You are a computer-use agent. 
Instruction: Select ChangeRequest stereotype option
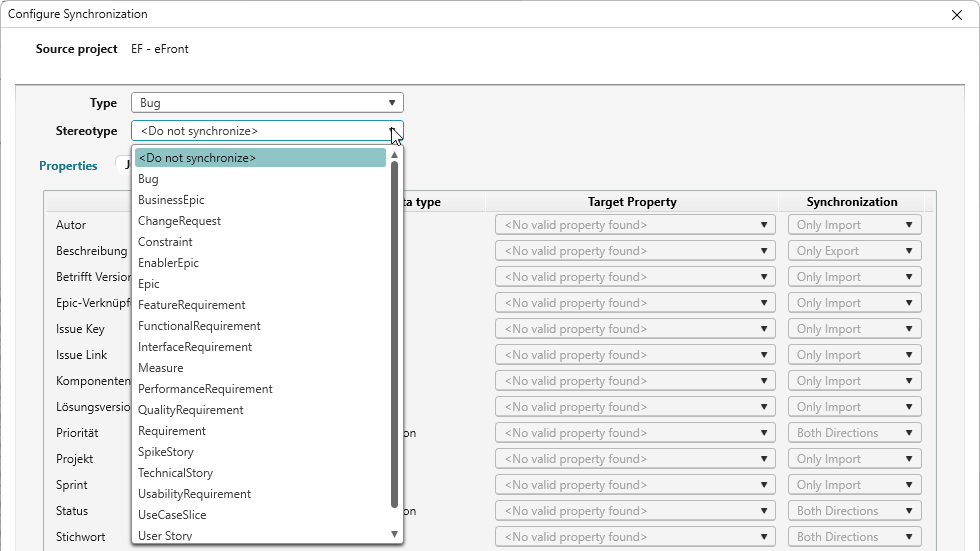coord(260,221)
